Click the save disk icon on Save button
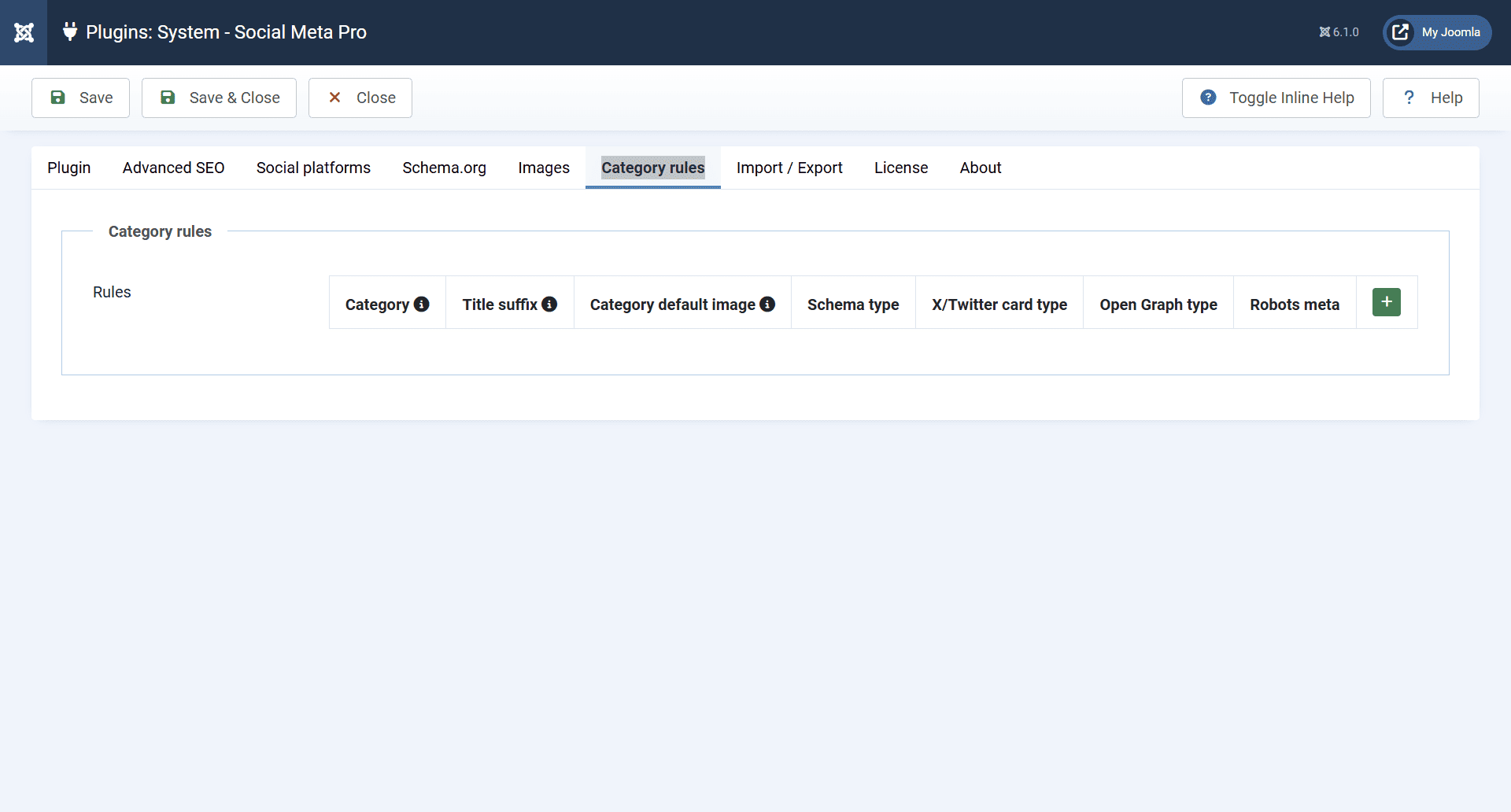 click(x=58, y=97)
